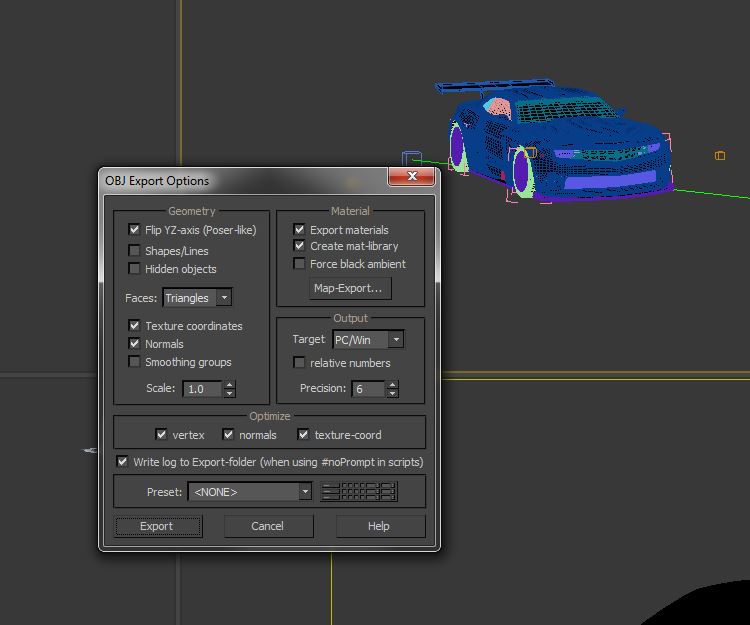750x625 pixels.
Task: Increase Precision with the up spinner arrow
Action: click(x=393, y=384)
